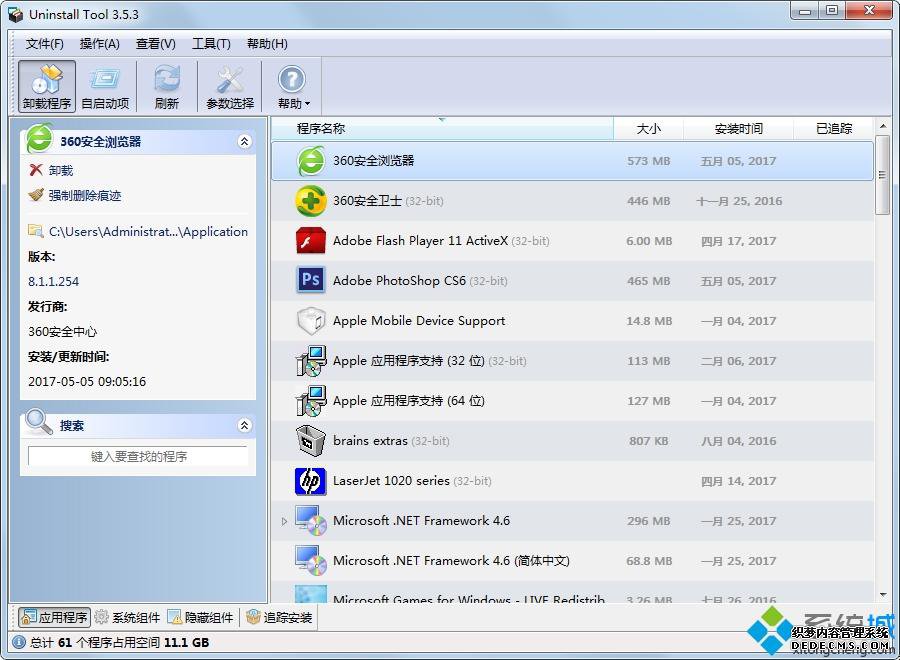Maximize the Uninstall Tool window
This screenshot has height=660, width=900.
pyautogui.click(x=832, y=10)
